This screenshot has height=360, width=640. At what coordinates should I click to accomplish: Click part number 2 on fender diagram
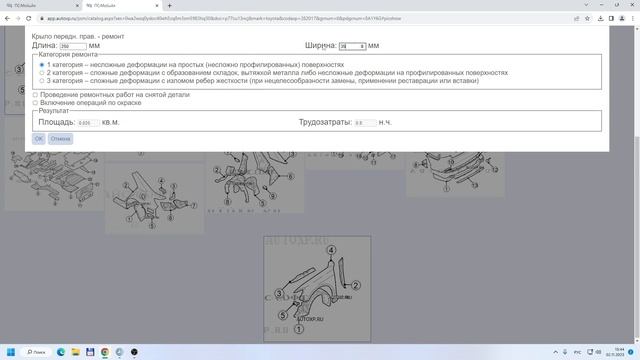click(x=356, y=285)
